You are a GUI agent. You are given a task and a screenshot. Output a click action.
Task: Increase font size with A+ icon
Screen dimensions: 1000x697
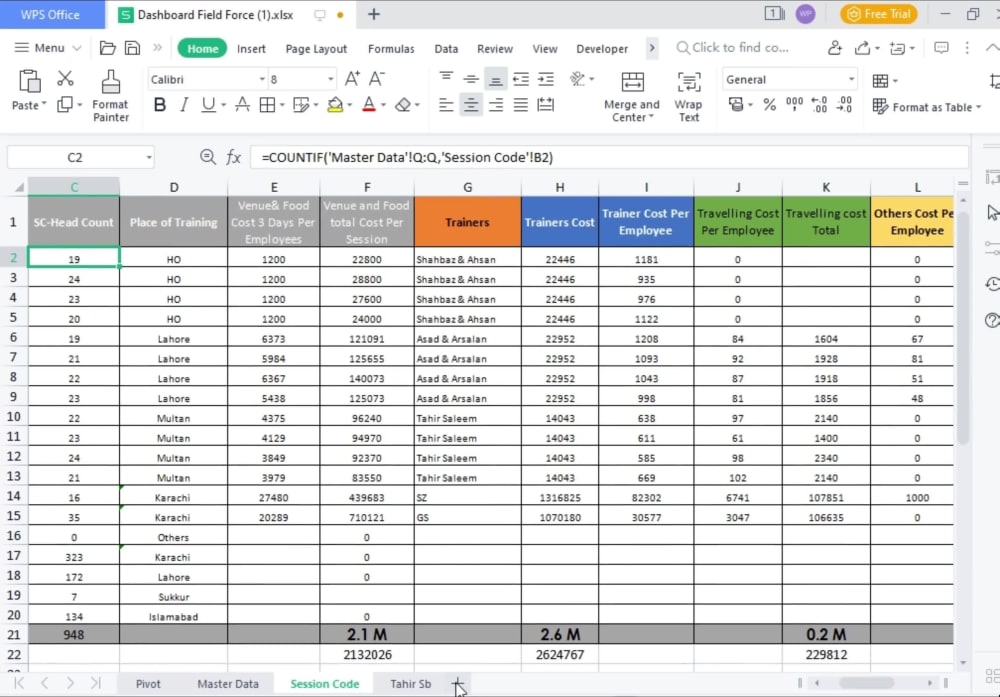coord(352,79)
